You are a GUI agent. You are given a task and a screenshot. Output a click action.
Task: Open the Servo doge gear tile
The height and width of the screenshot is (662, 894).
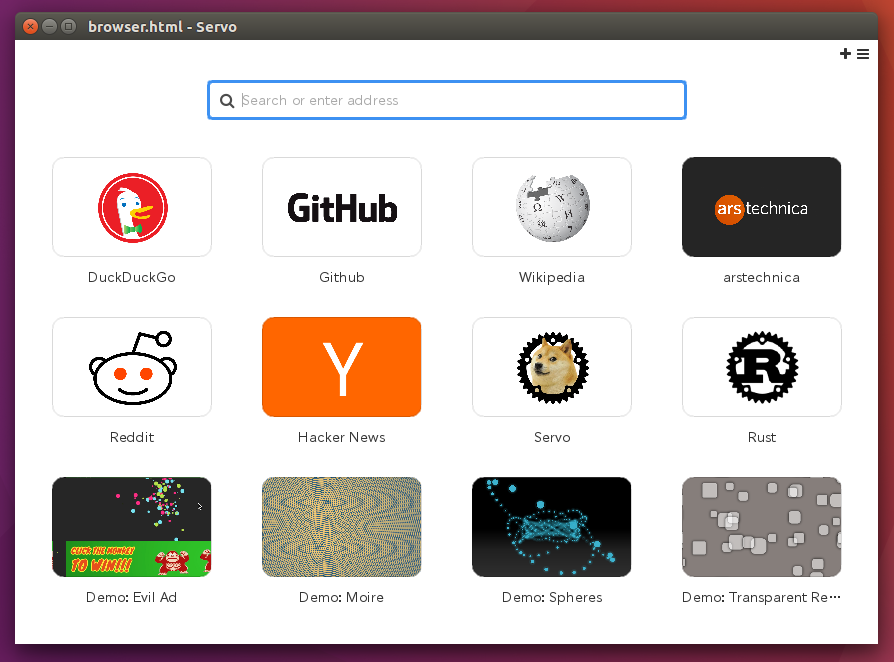551,367
